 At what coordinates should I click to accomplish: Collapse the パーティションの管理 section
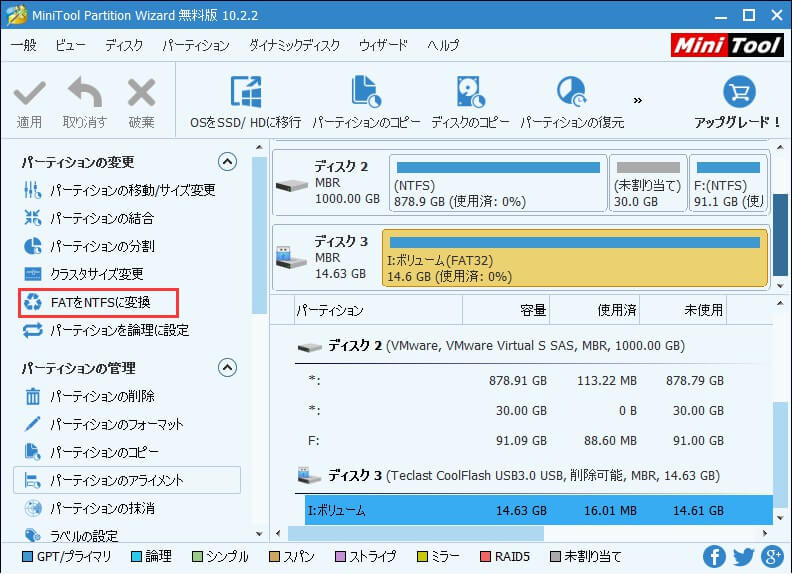click(x=227, y=367)
